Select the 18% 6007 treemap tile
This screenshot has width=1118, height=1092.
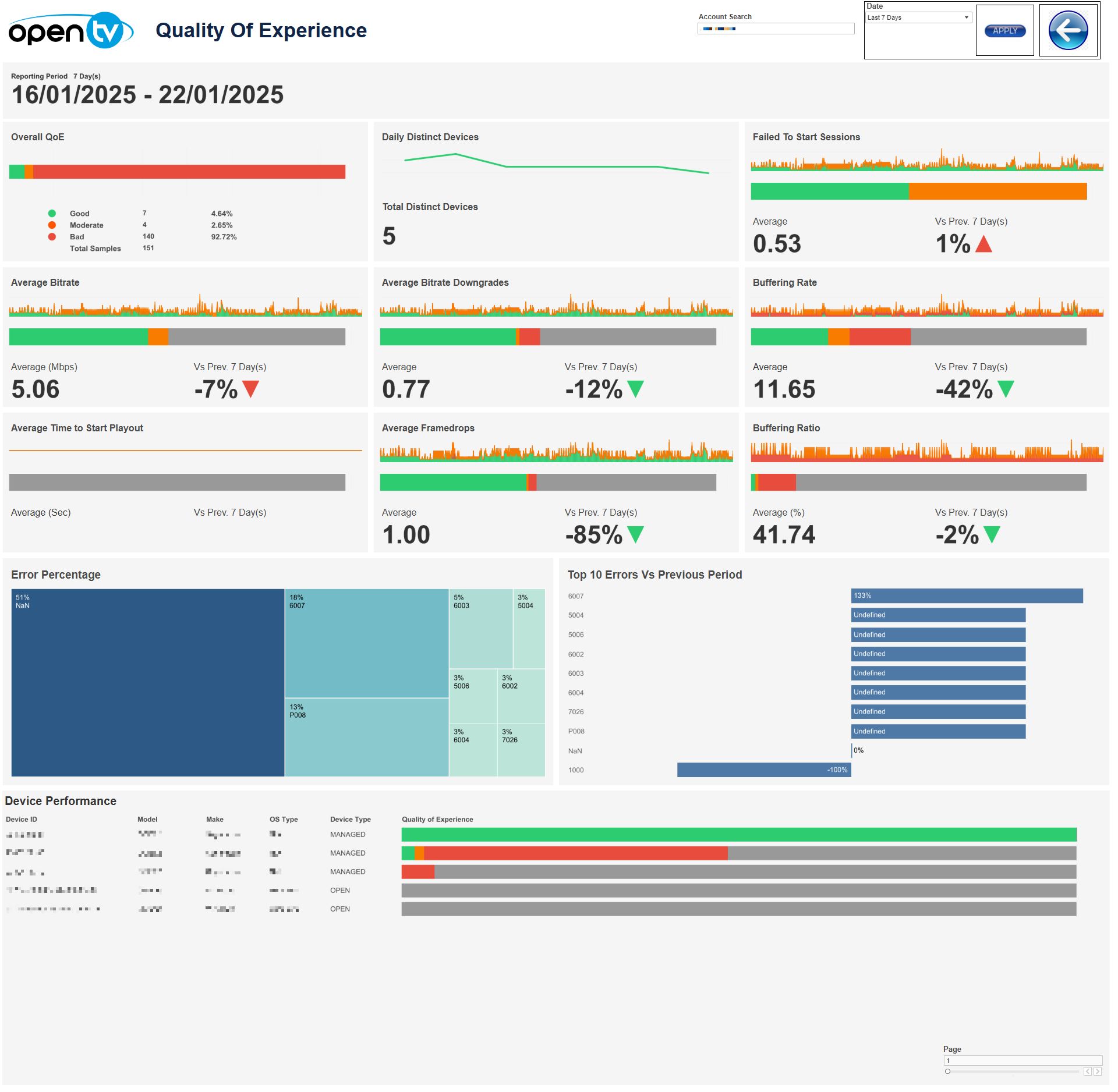366,643
